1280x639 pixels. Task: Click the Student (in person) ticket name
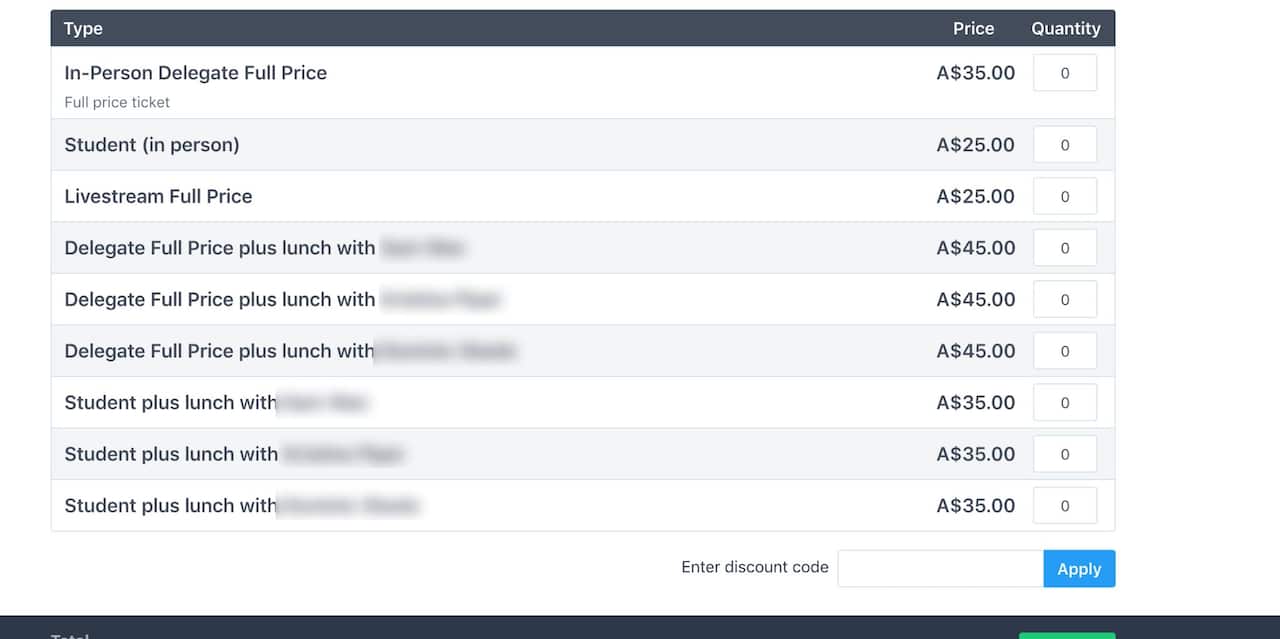coord(152,145)
